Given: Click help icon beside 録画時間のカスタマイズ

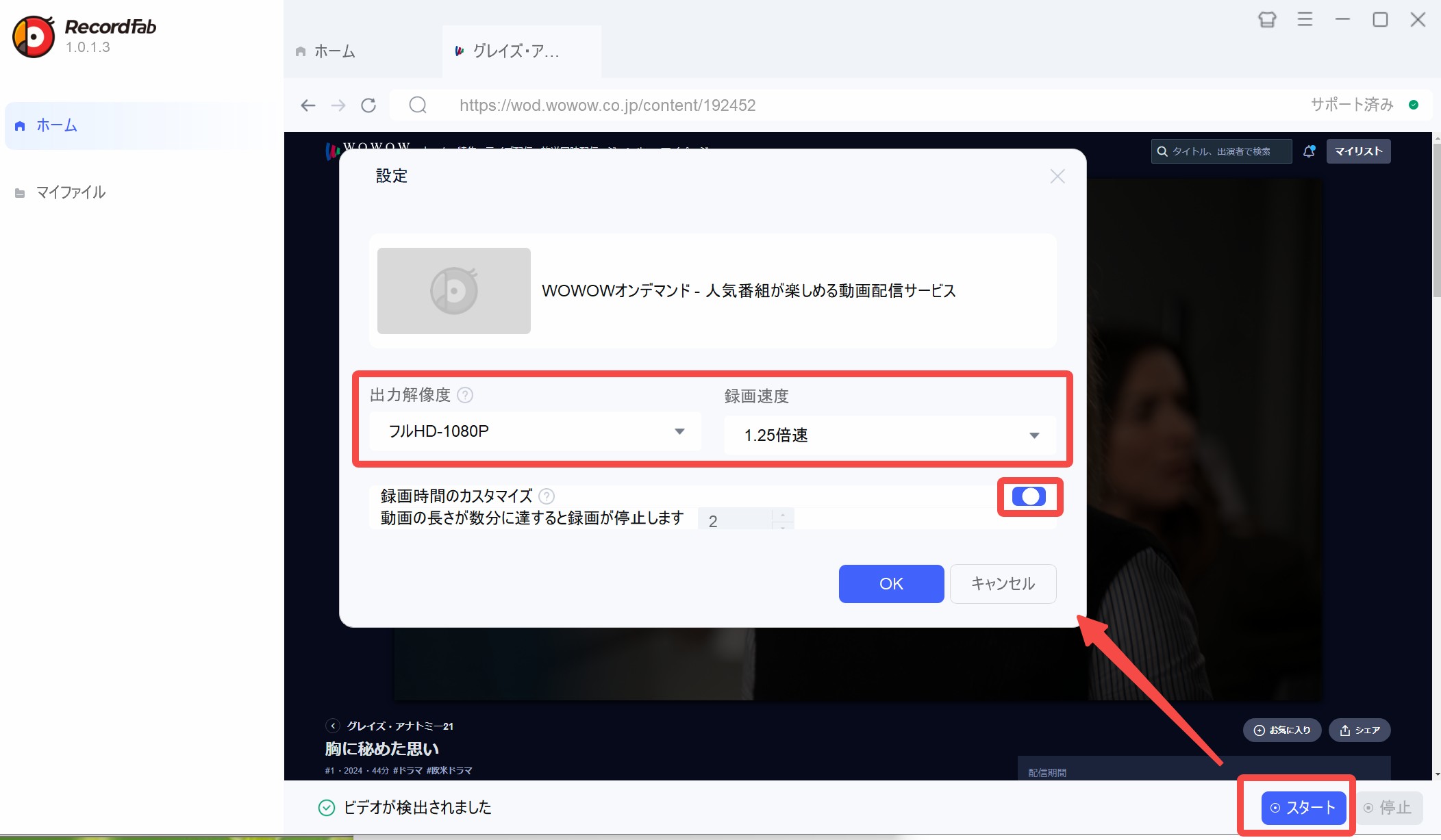Looking at the screenshot, I should click(547, 496).
